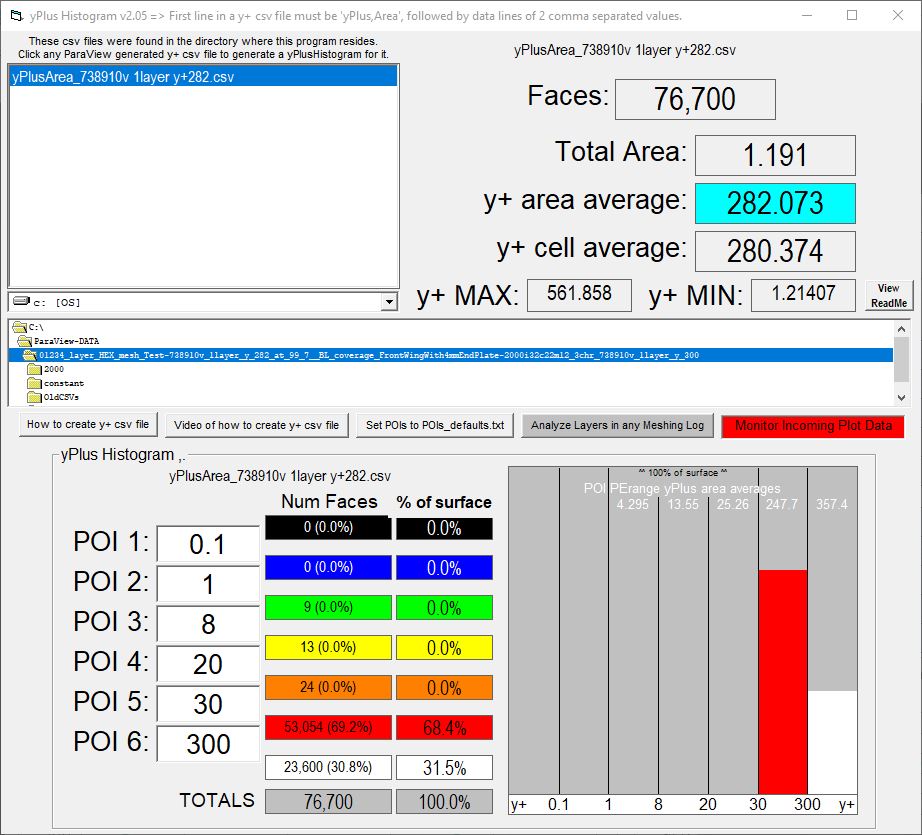Click the yPlus Histogram app icon in title bar
The height and width of the screenshot is (835, 922).
pos(15,16)
